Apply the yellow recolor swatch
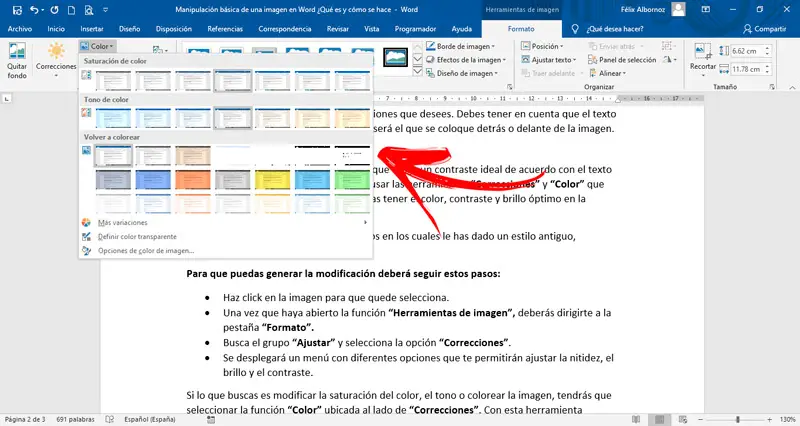 click(272, 180)
